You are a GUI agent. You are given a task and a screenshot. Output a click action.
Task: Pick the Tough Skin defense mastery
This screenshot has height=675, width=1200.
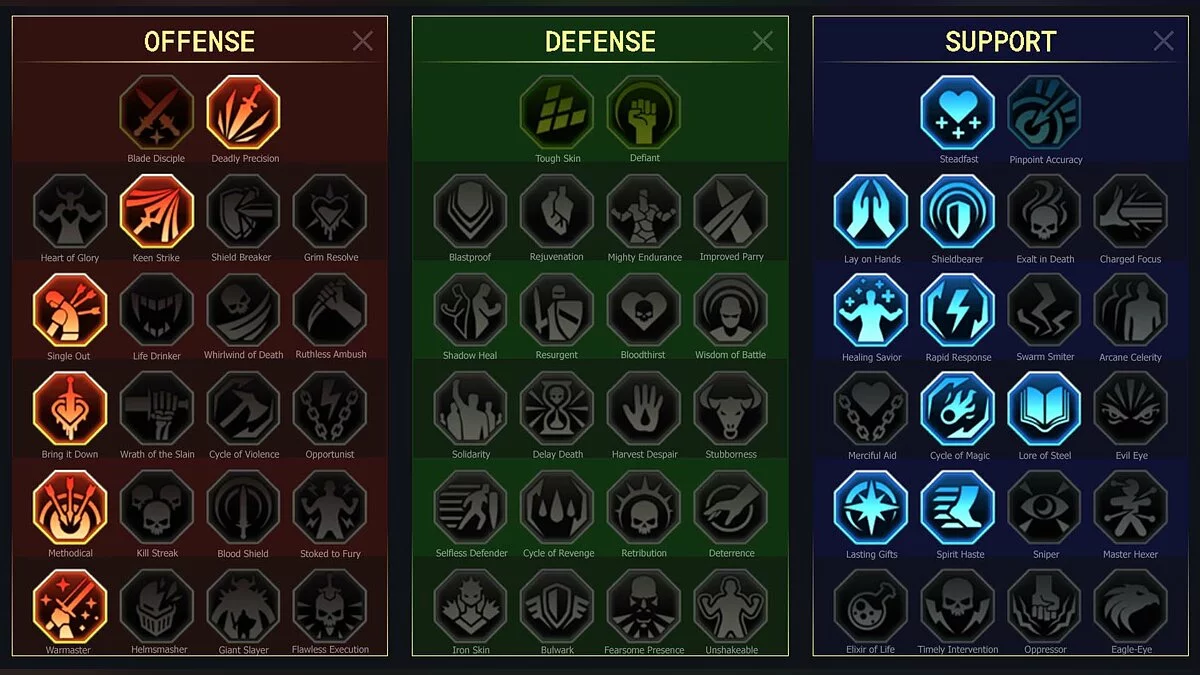[557, 113]
